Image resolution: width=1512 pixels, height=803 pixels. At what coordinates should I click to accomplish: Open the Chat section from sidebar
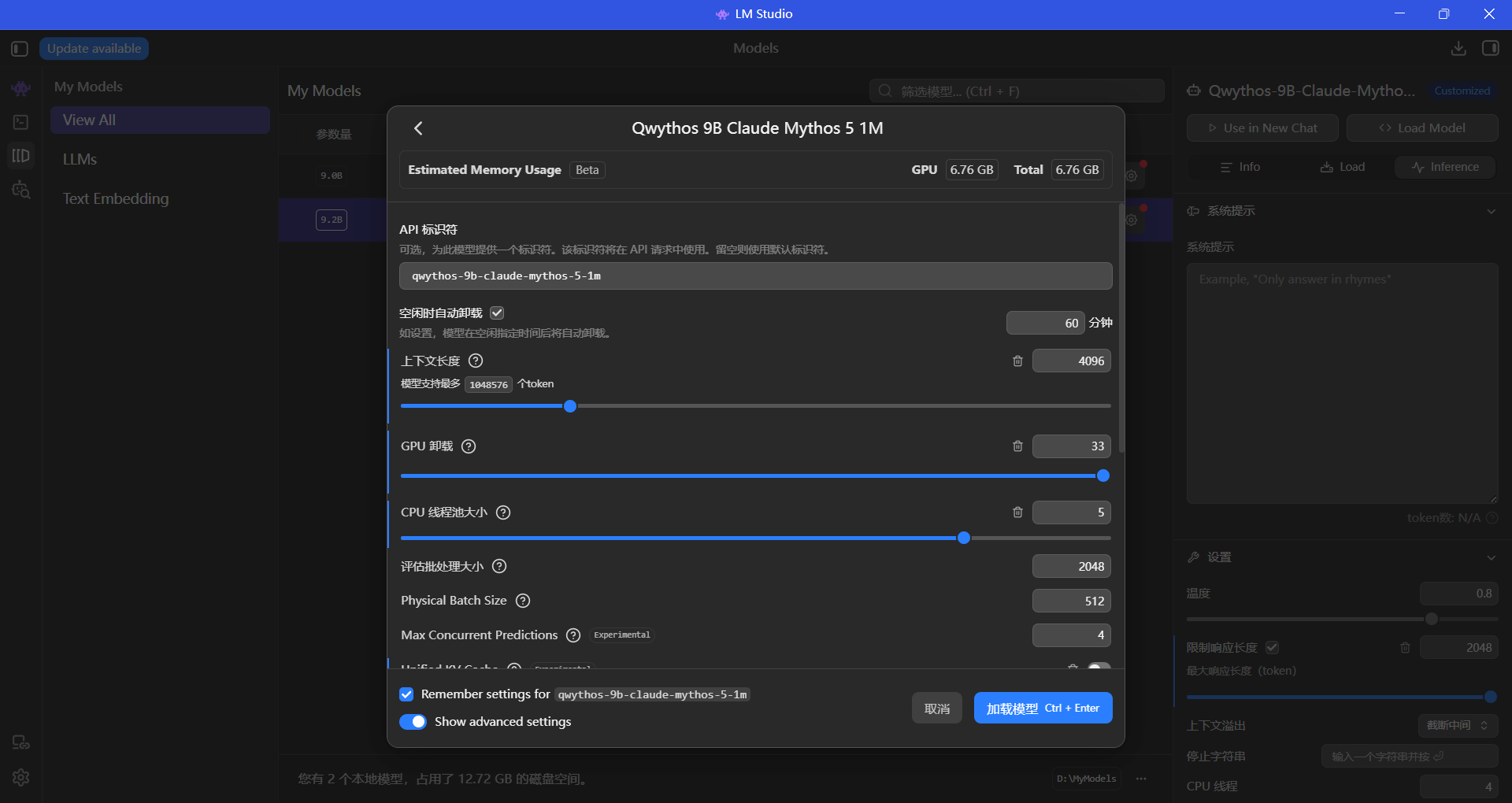point(21,88)
